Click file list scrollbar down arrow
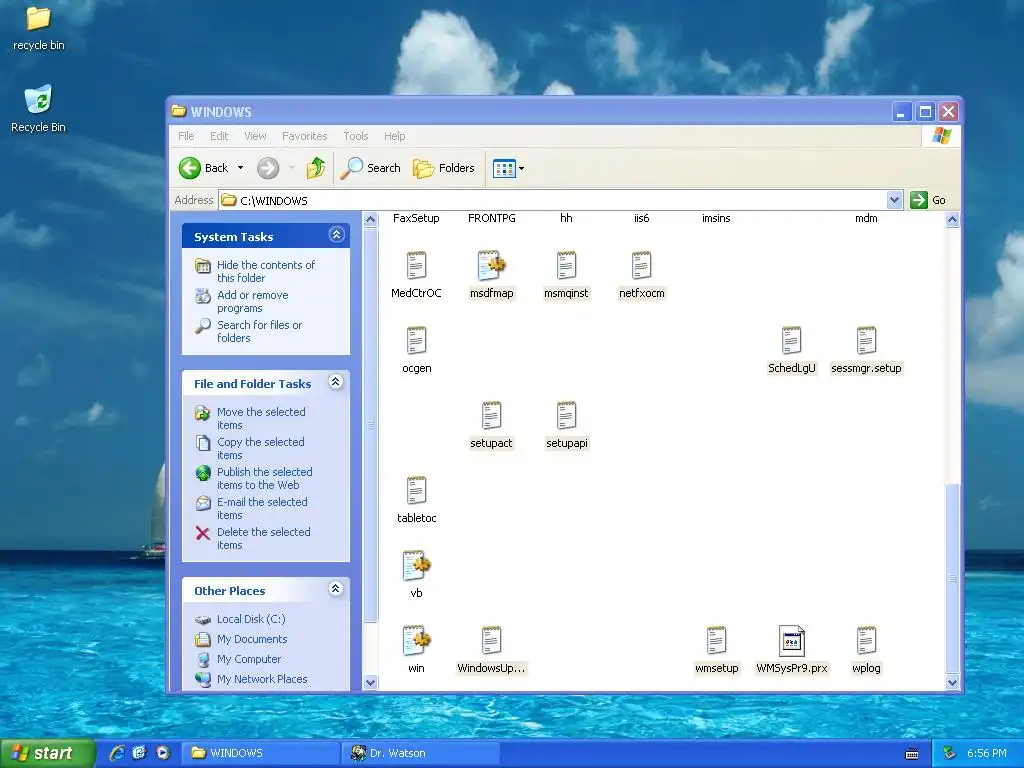Screen dimensions: 1024x768 pos(952,682)
